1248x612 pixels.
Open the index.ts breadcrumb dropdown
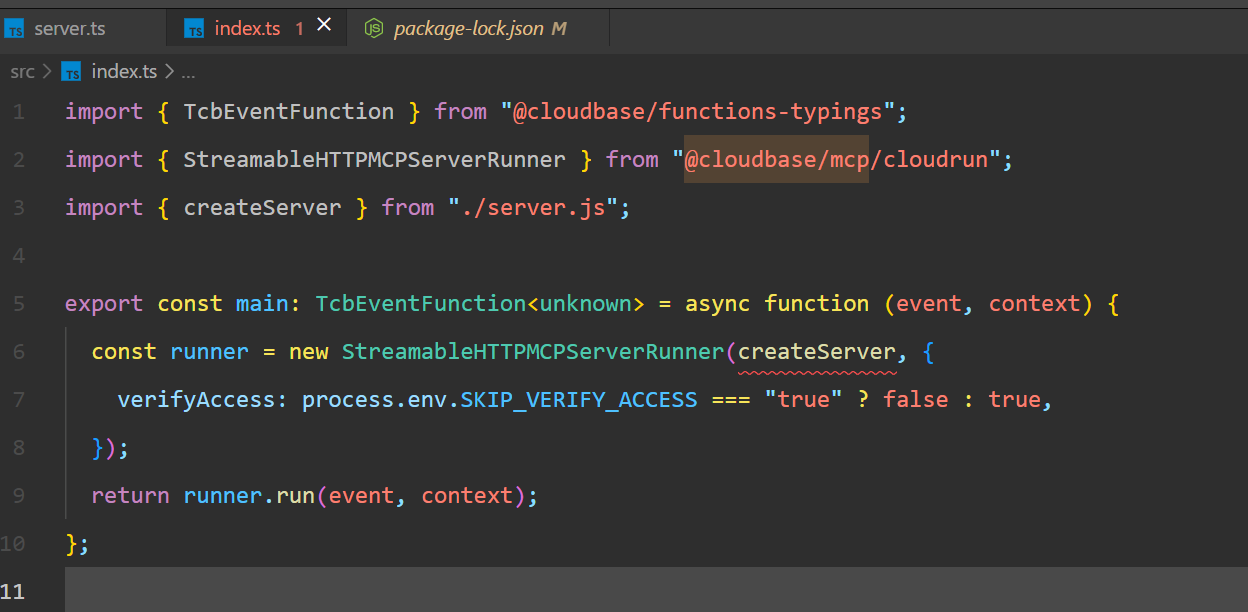point(124,71)
